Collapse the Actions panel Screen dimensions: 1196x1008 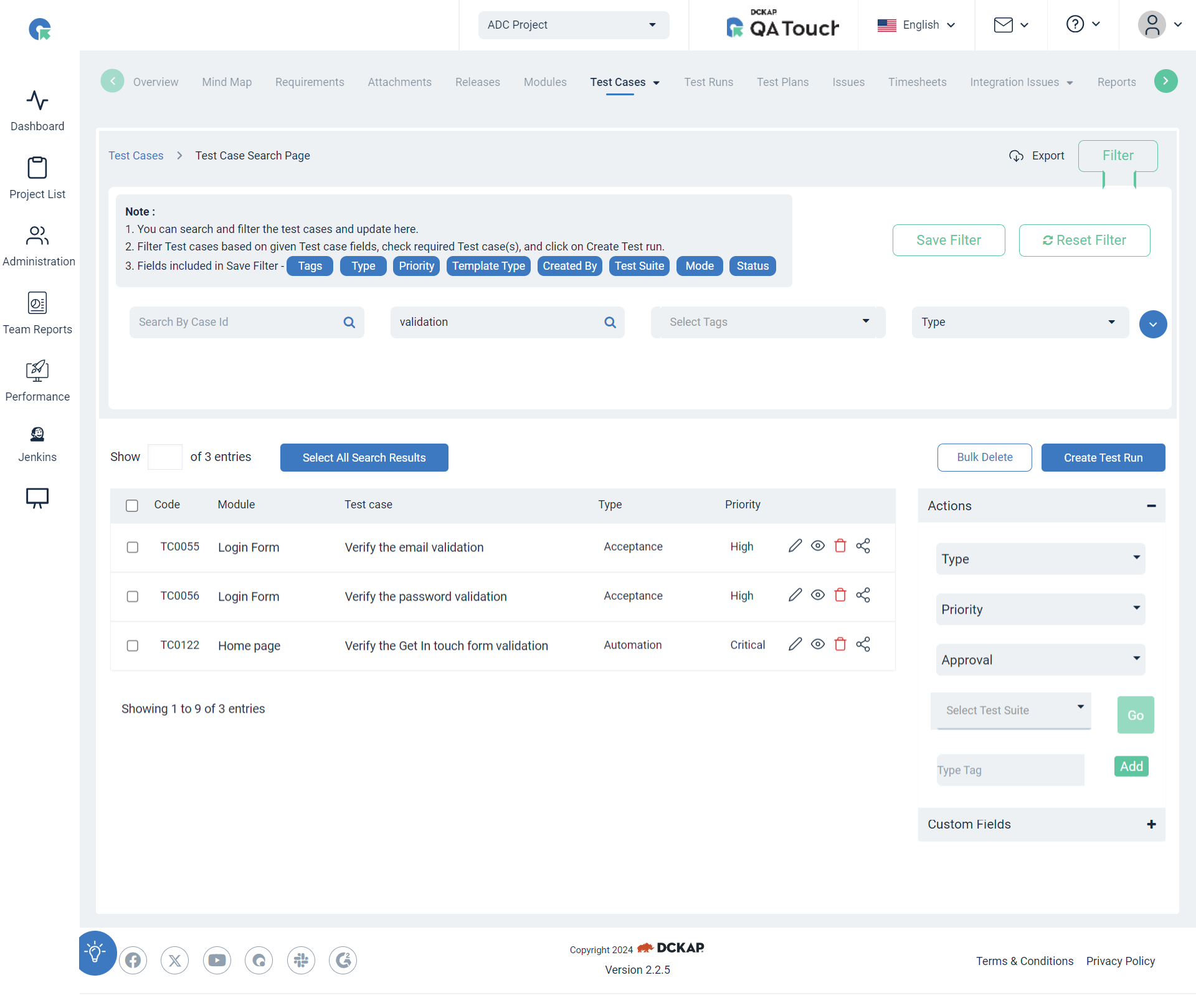(x=1151, y=506)
